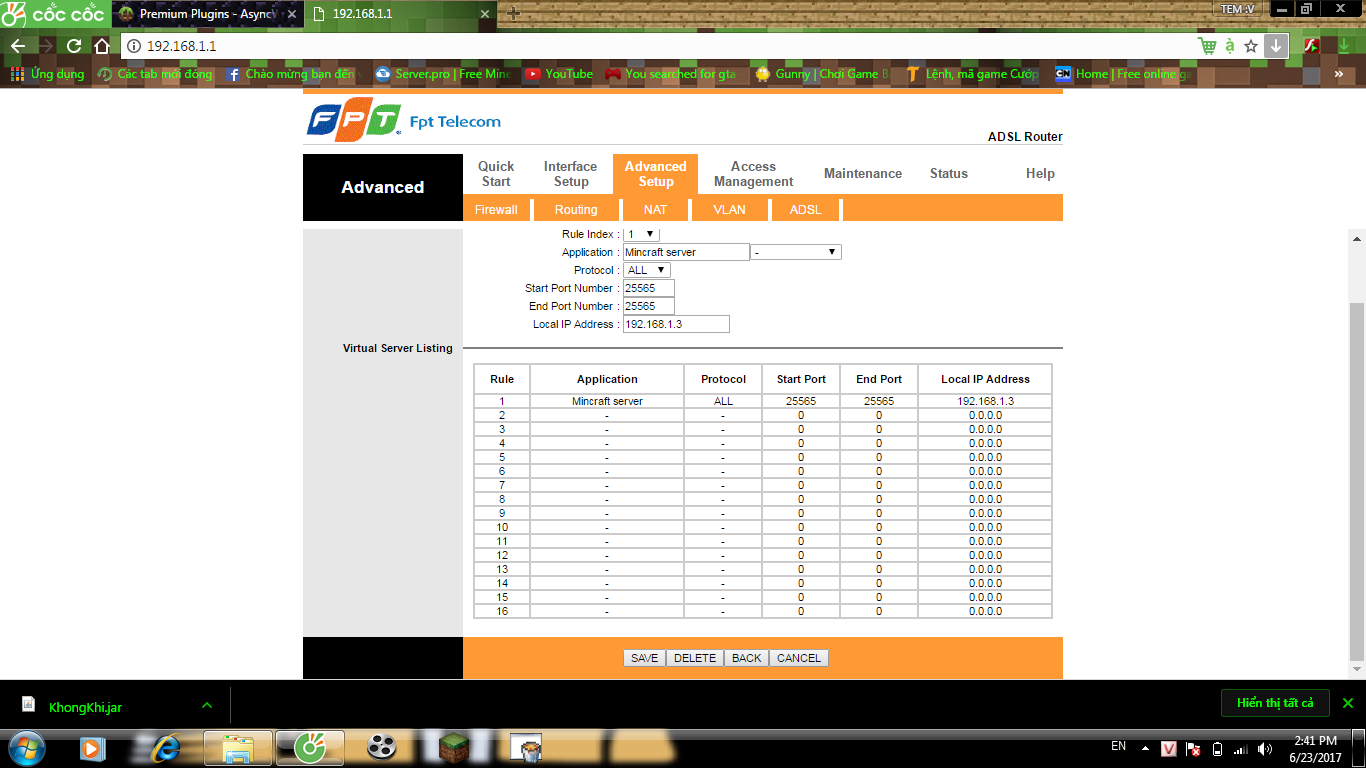The image size is (1366, 768).
Task: Expand the KhongKhi.jar download options chevron
Action: (207, 705)
